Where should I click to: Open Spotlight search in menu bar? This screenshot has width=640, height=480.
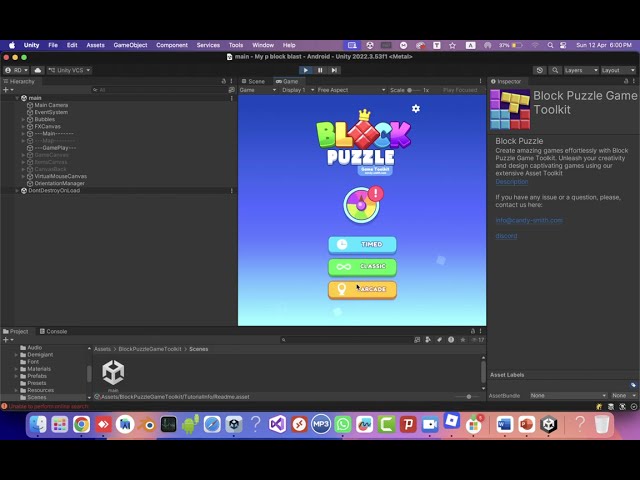(550, 45)
